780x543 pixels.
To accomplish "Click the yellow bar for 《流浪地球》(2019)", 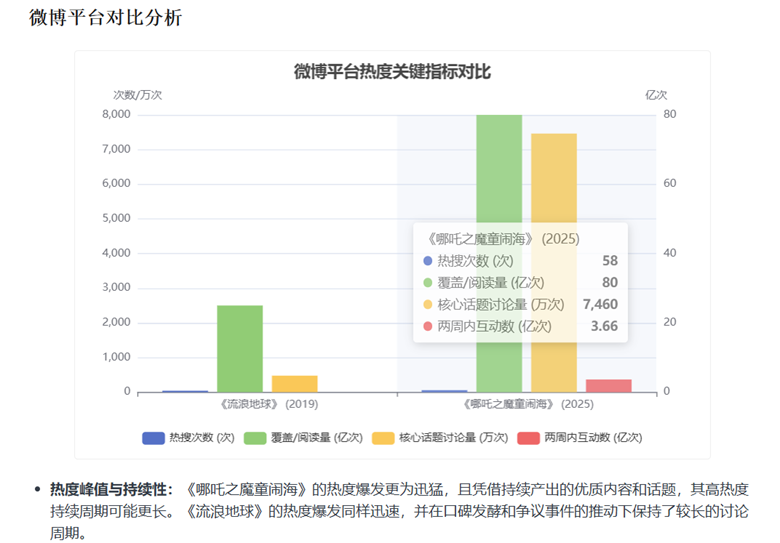I will point(294,384).
